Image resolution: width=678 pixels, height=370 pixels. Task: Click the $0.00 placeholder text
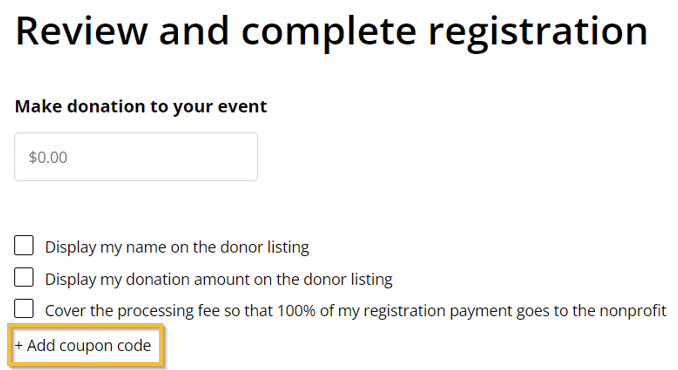coord(48,157)
